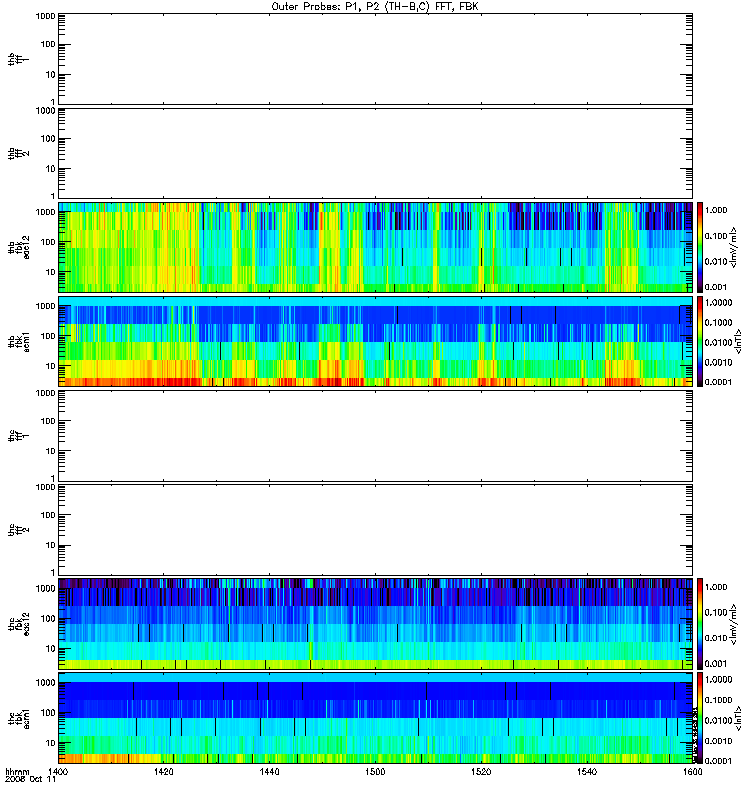Select the empty thb fff 1 plot panel
Screen dimensions: 750x800
[375, 59]
